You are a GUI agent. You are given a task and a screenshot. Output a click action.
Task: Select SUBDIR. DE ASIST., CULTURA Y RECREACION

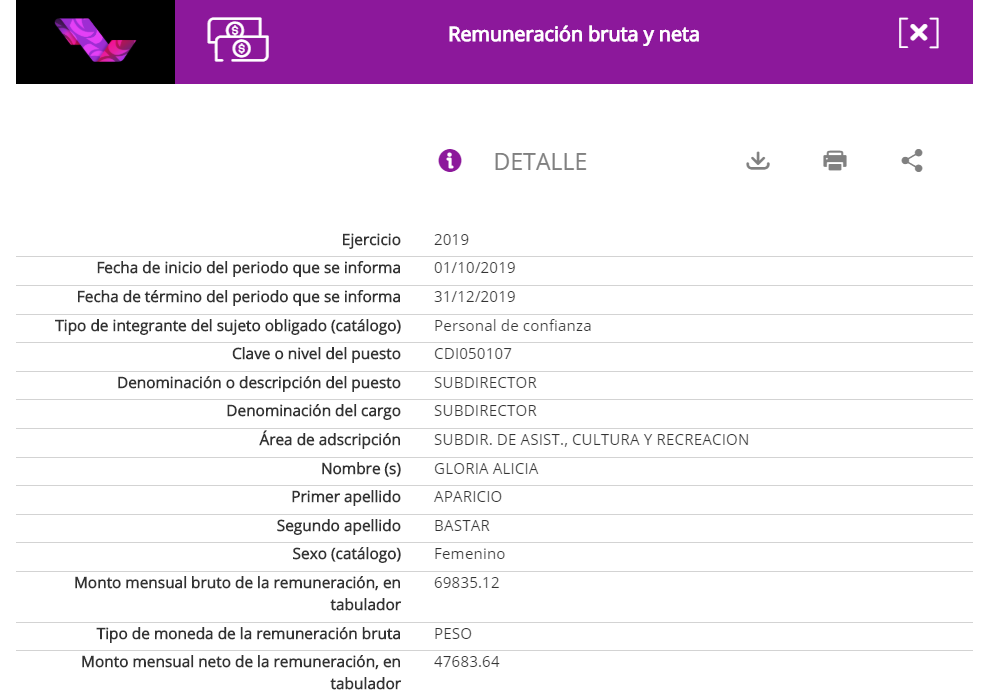591,440
